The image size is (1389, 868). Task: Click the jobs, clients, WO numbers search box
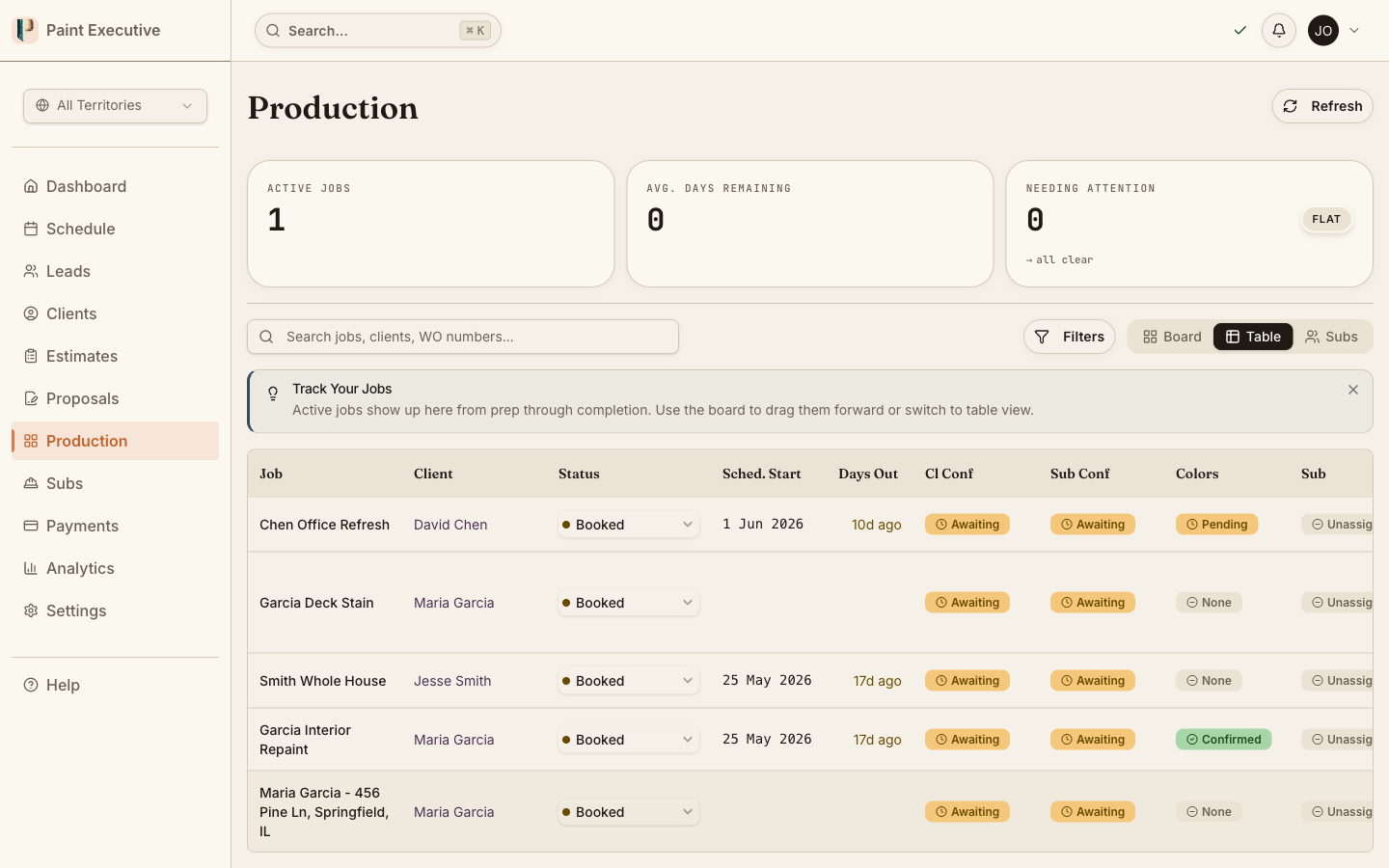(x=463, y=337)
